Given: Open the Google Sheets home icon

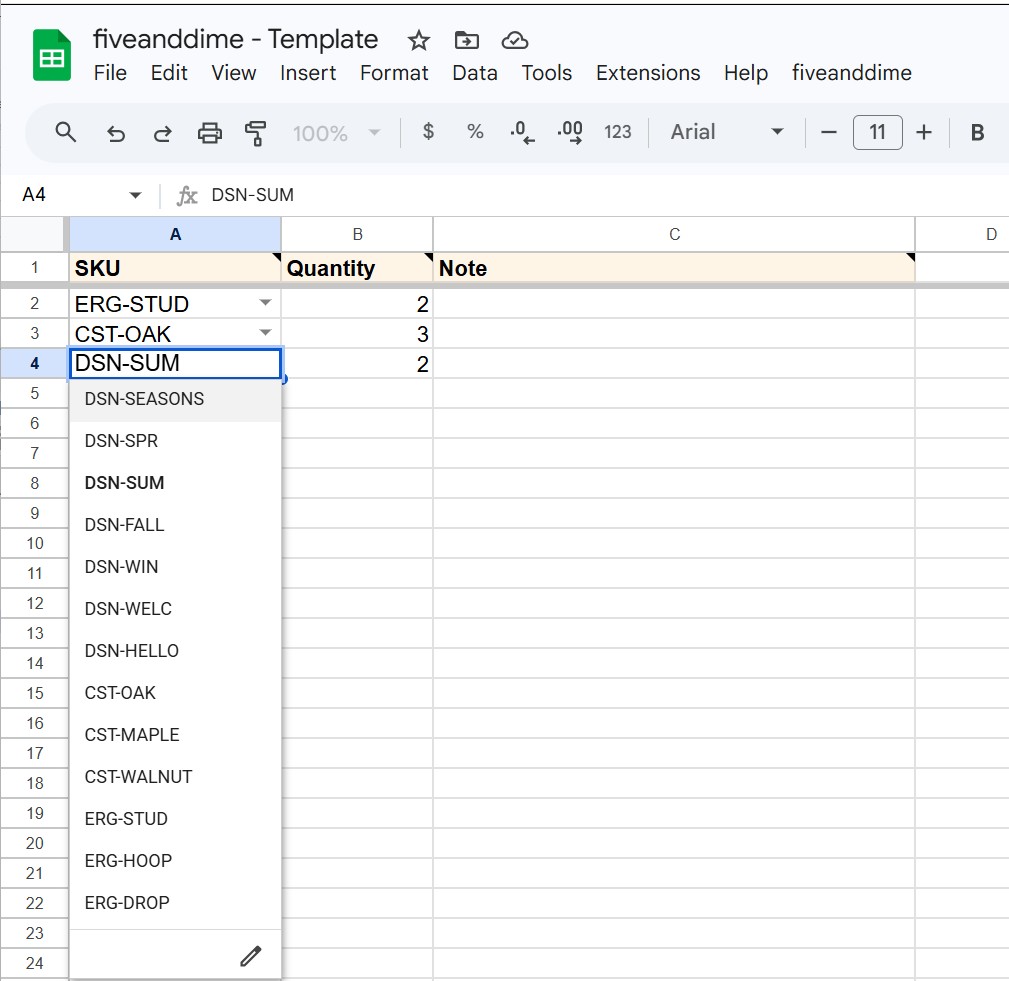Looking at the screenshot, I should click(51, 55).
